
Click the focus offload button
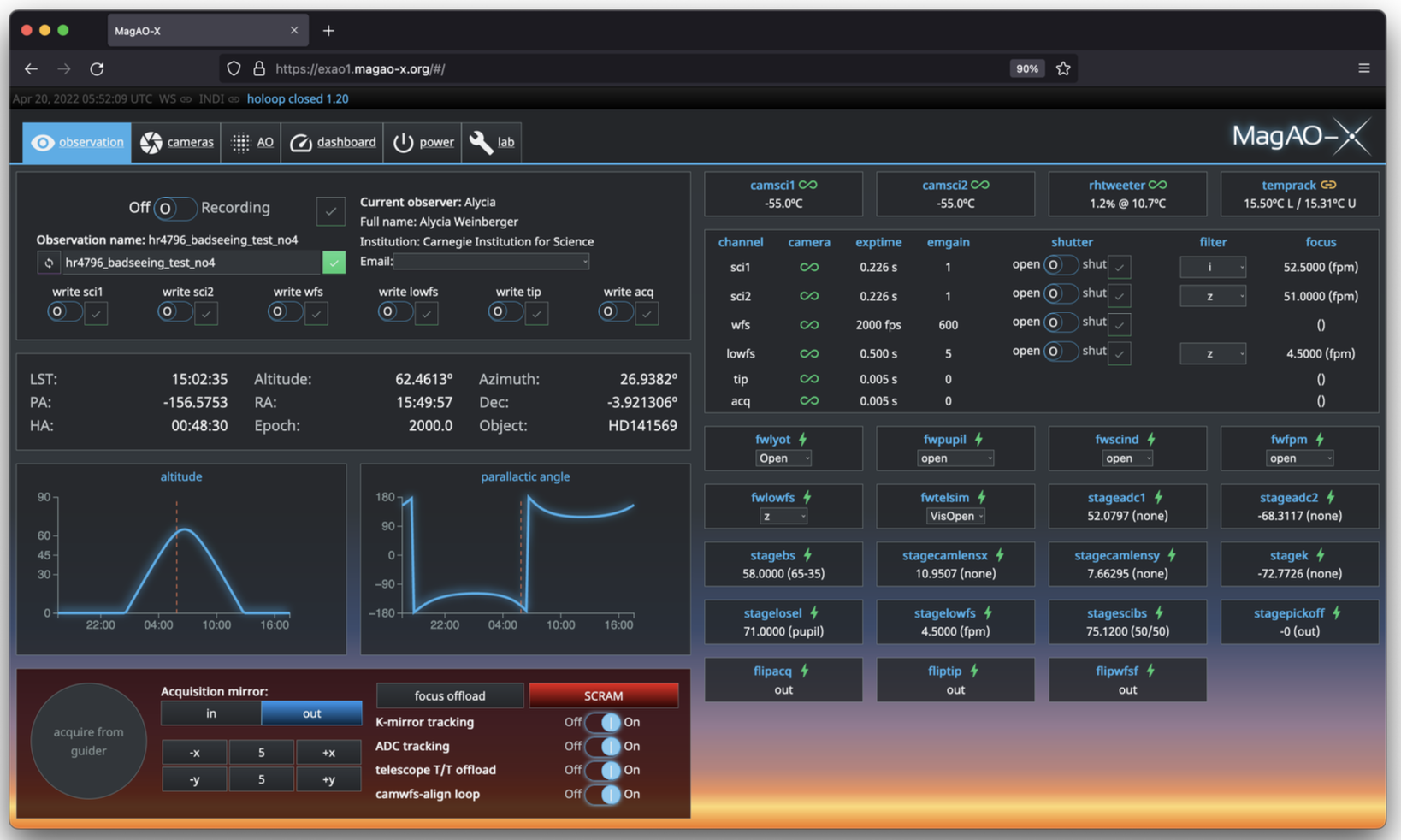pos(449,695)
